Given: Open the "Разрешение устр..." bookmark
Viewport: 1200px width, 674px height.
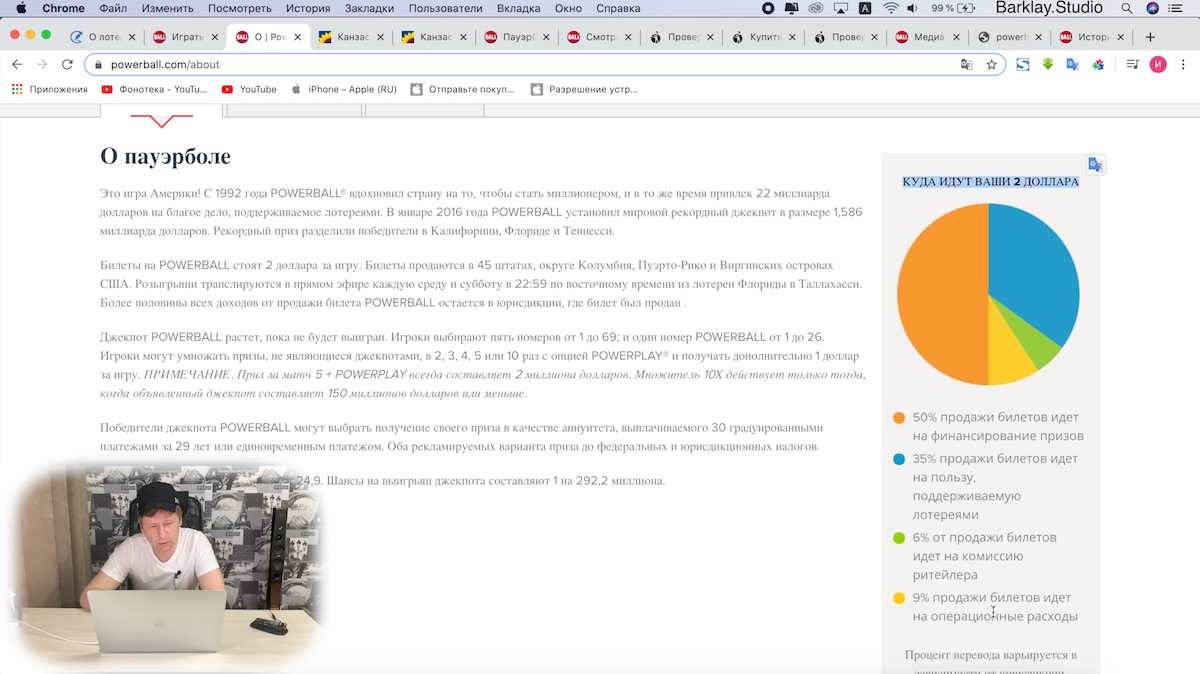Looking at the screenshot, I should [x=584, y=89].
